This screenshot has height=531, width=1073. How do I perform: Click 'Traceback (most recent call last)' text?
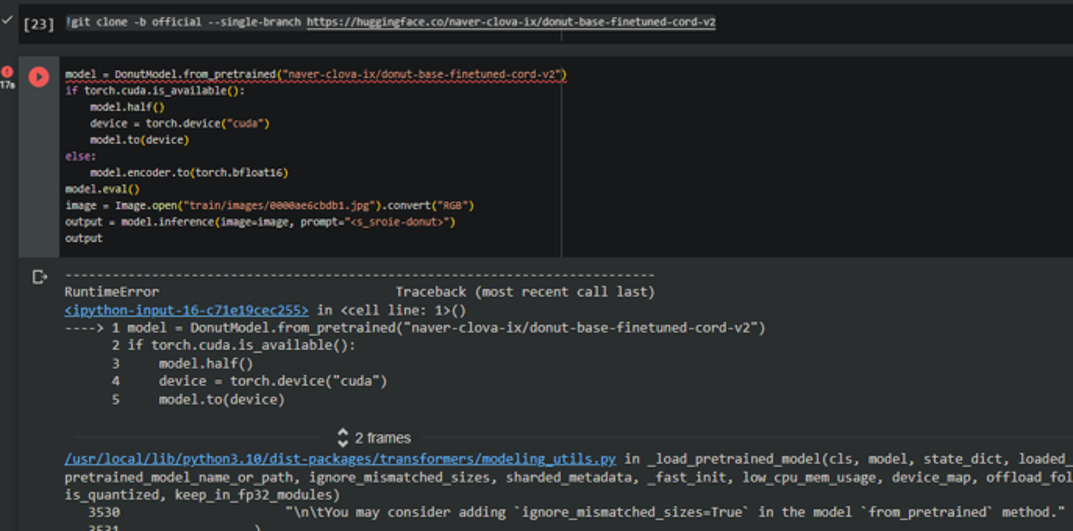pyautogui.click(x=525, y=292)
